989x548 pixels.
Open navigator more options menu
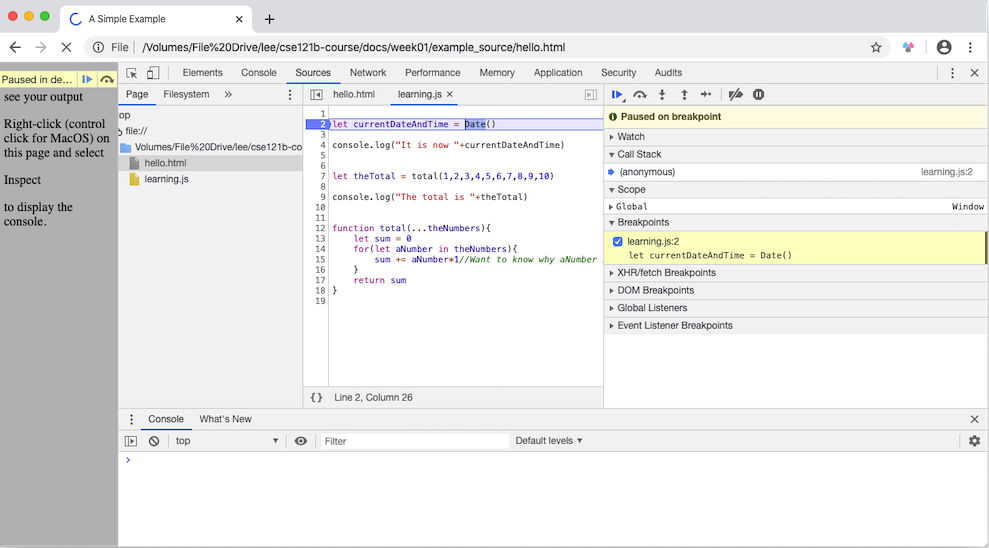[290, 95]
